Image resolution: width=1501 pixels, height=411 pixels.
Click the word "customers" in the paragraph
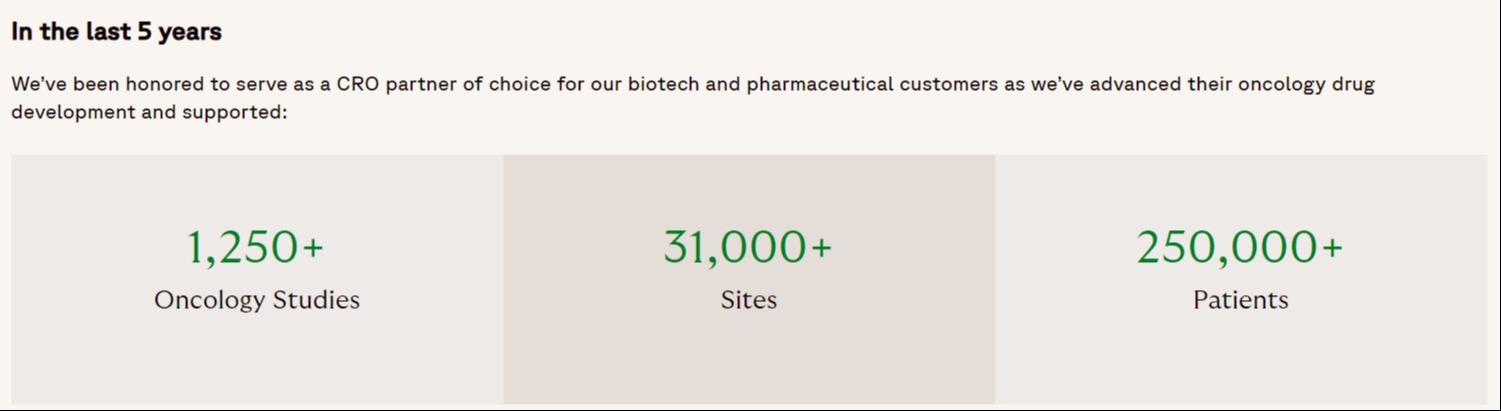[x=948, y=84]
